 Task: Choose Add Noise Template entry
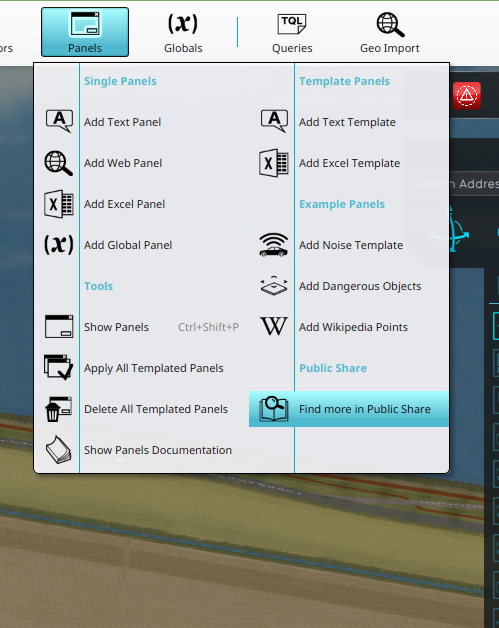pyautogui.click(x=351, y=245)
